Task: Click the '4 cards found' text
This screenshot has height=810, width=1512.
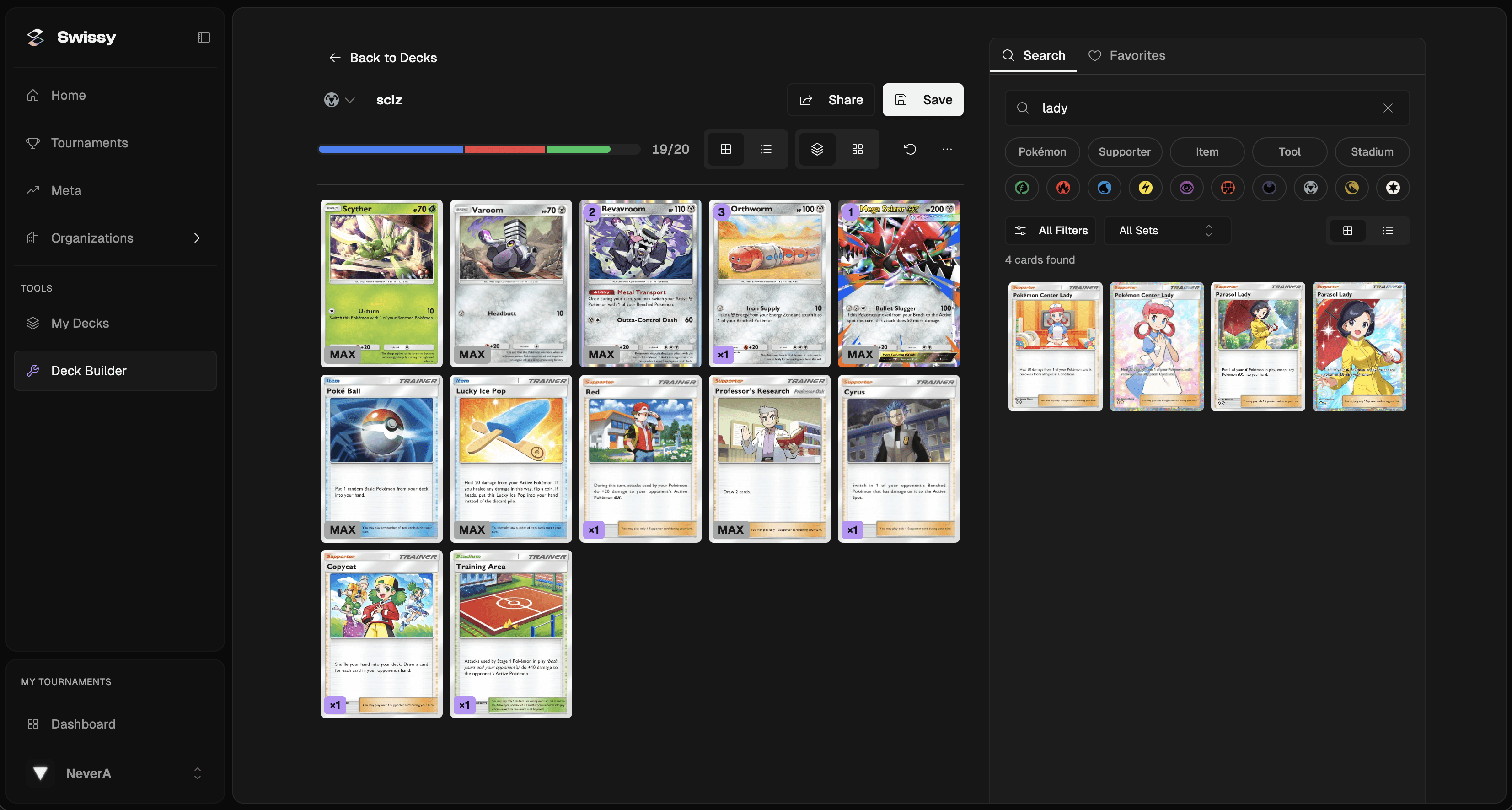Action: coord(1040,259)
